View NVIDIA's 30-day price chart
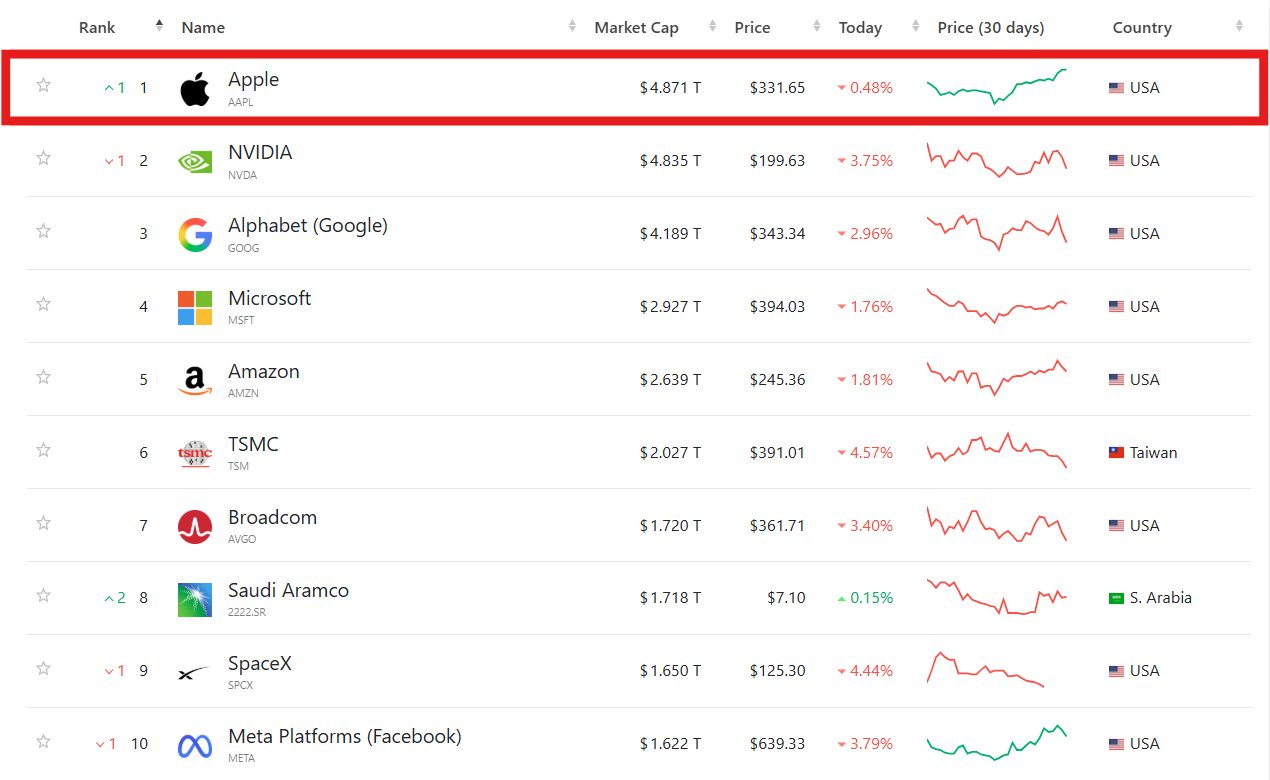 (x=997, y=160)
